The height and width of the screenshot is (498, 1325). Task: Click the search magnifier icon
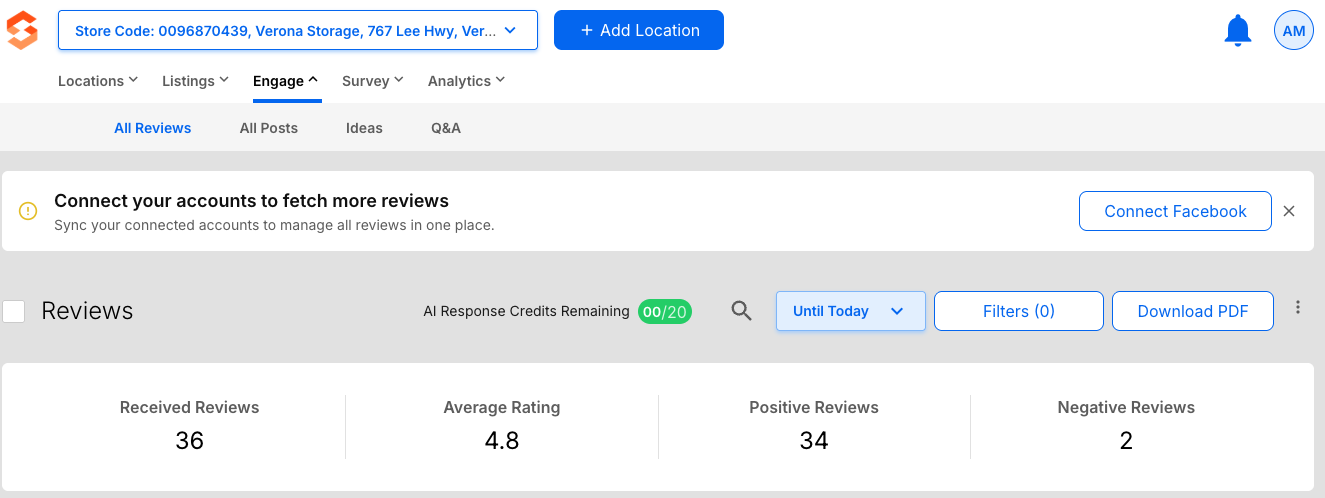tap(741, 311)
